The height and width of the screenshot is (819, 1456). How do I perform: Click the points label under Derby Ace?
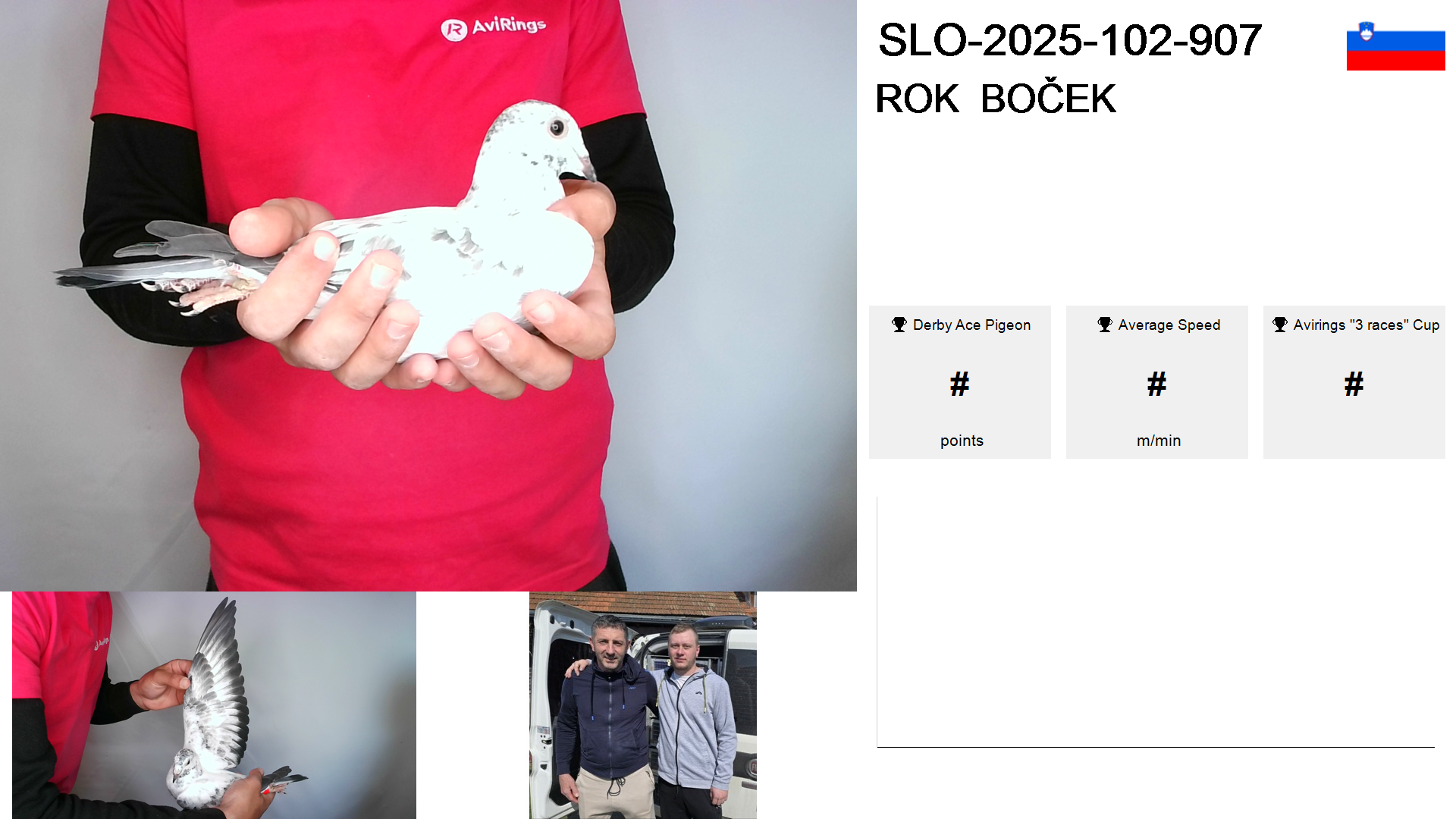tap(962, 441)
